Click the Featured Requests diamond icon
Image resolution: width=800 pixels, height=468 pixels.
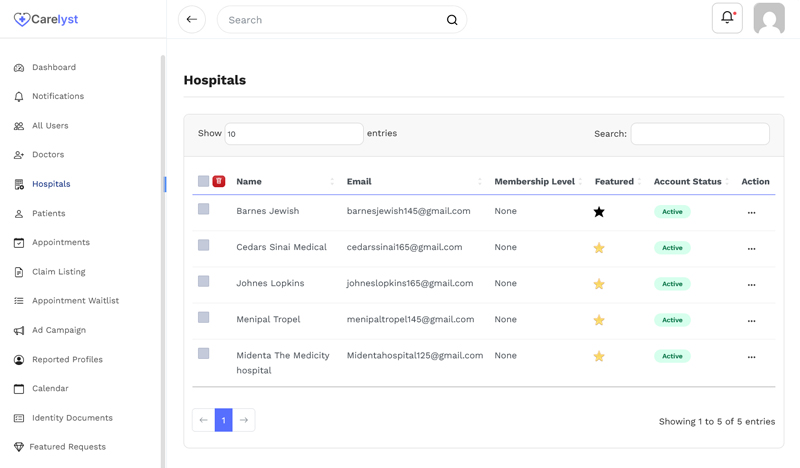(x=19, y=447)
